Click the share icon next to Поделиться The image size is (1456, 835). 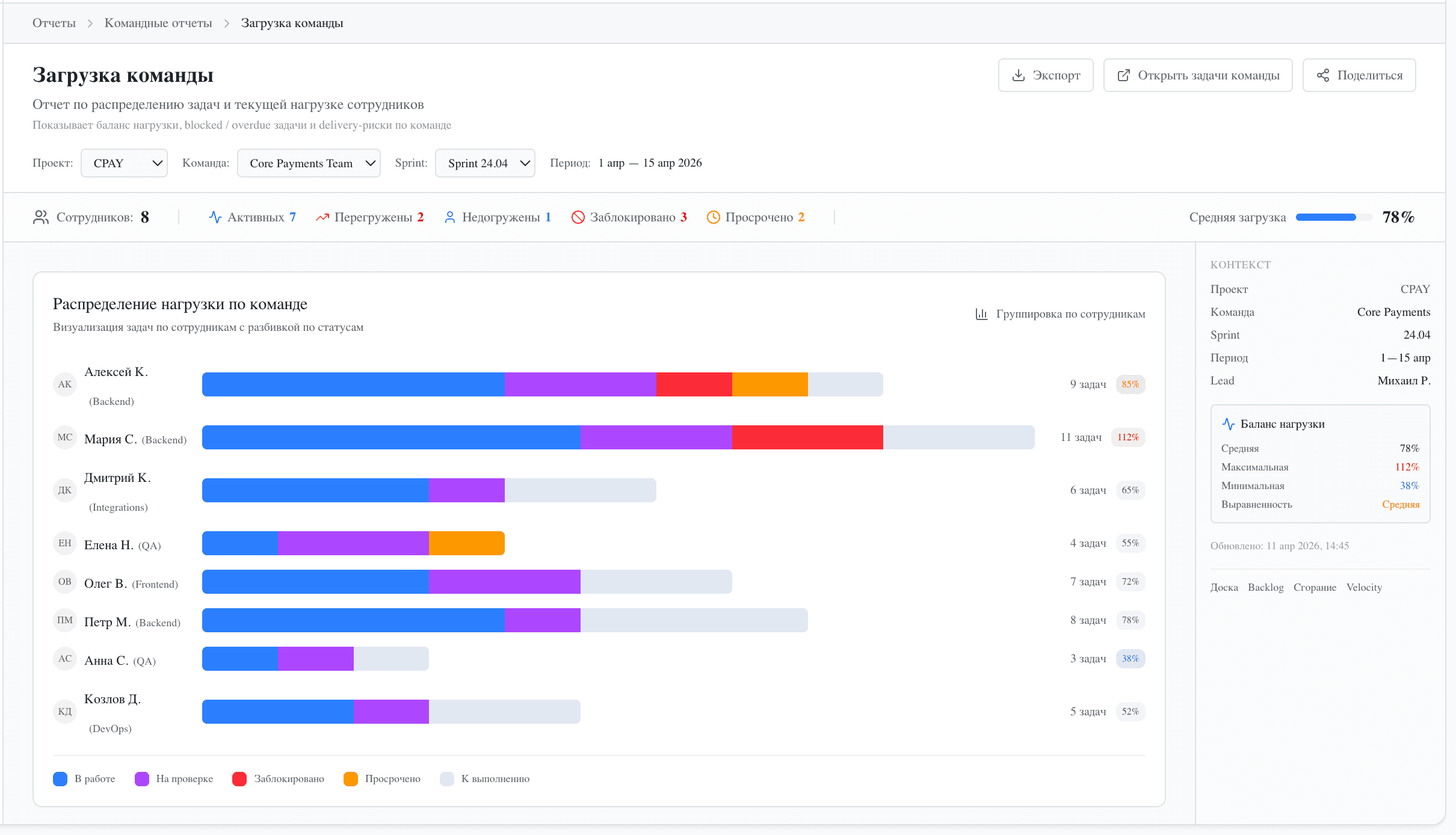(1322, 75)
